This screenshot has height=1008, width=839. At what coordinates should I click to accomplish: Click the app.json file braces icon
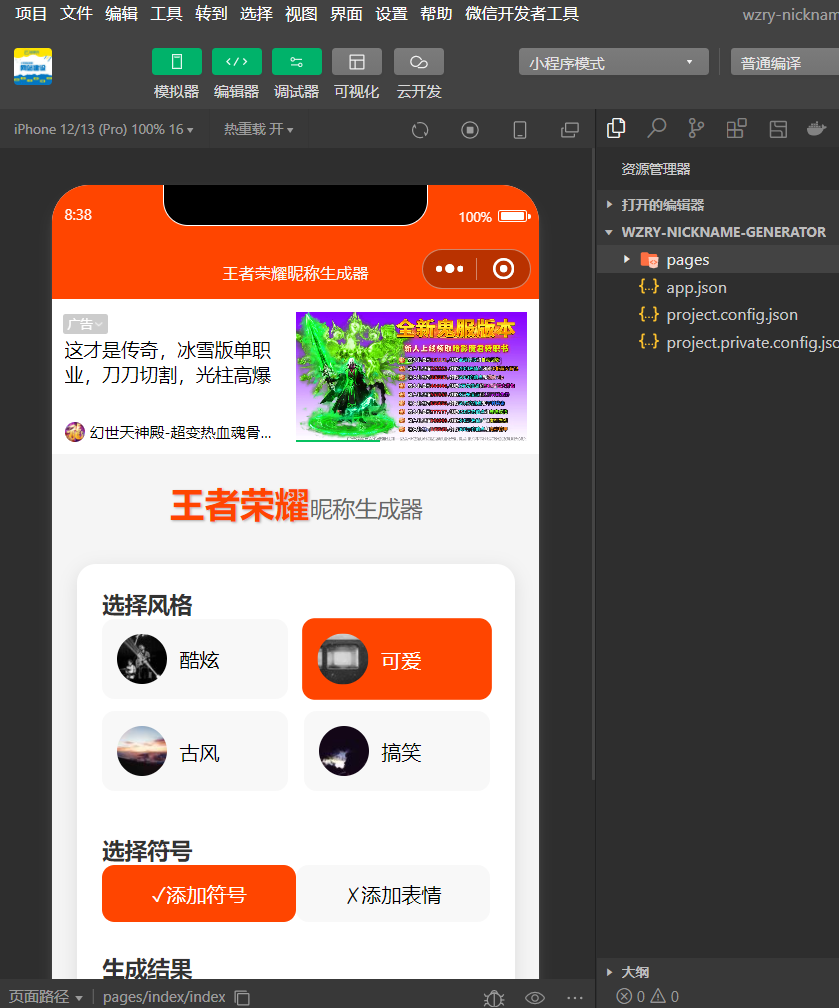(649, 287)
